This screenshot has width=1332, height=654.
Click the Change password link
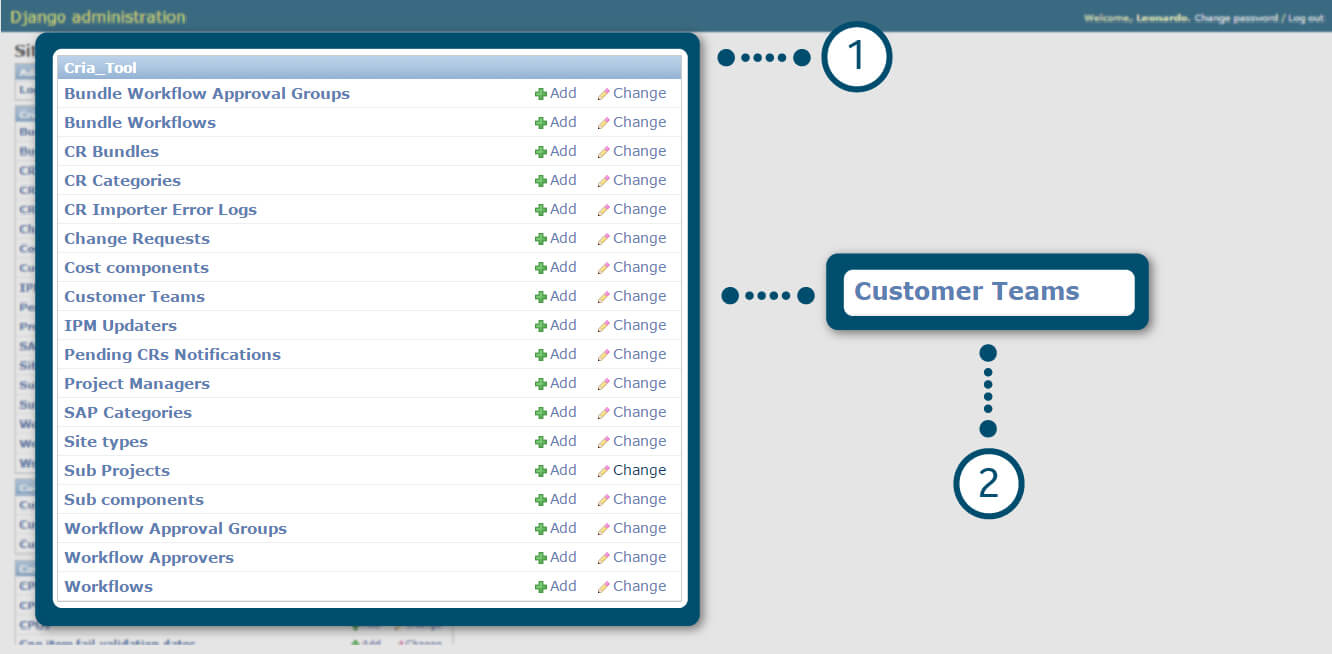[x=1236, y=18]
